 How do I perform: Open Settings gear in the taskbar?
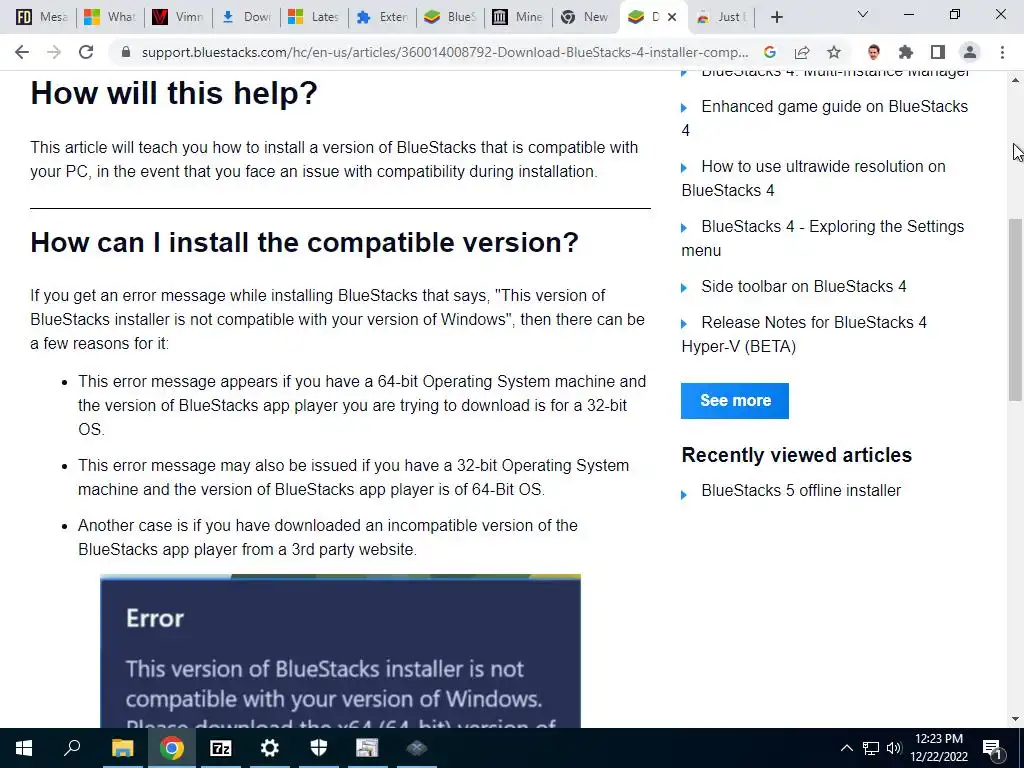tap(269, 748)
